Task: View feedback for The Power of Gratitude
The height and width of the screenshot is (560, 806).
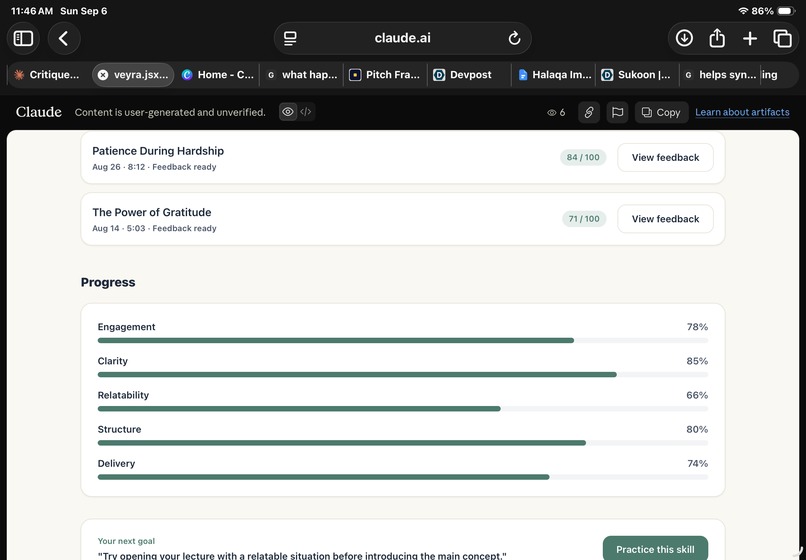Action: point(665,219)
